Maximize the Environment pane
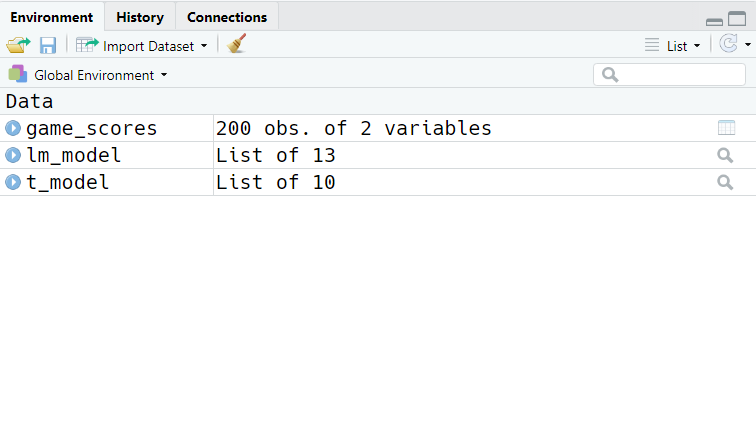Image resolution: width=756 pixels, height=425 pixels. 737,19
